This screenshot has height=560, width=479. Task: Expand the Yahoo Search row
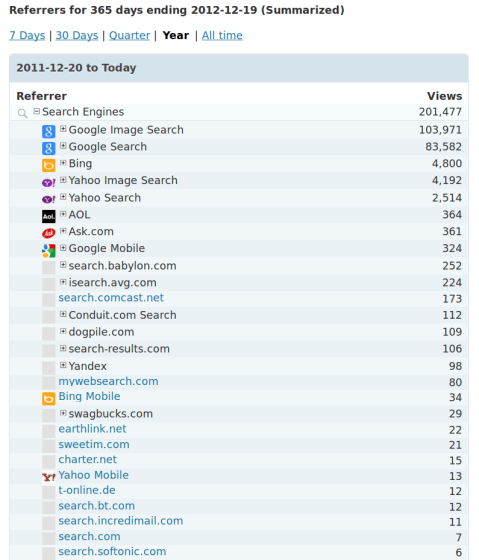coord(63,197)
